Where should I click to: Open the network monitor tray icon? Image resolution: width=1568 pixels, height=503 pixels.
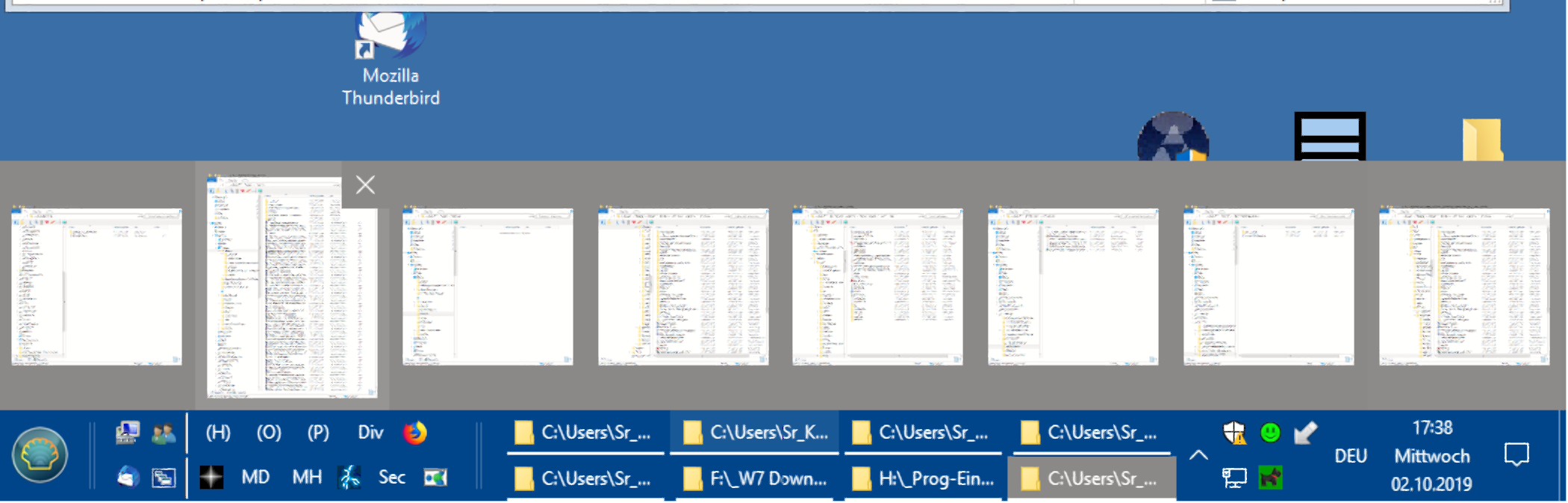pyautogui.click(x=1234, y=478)
